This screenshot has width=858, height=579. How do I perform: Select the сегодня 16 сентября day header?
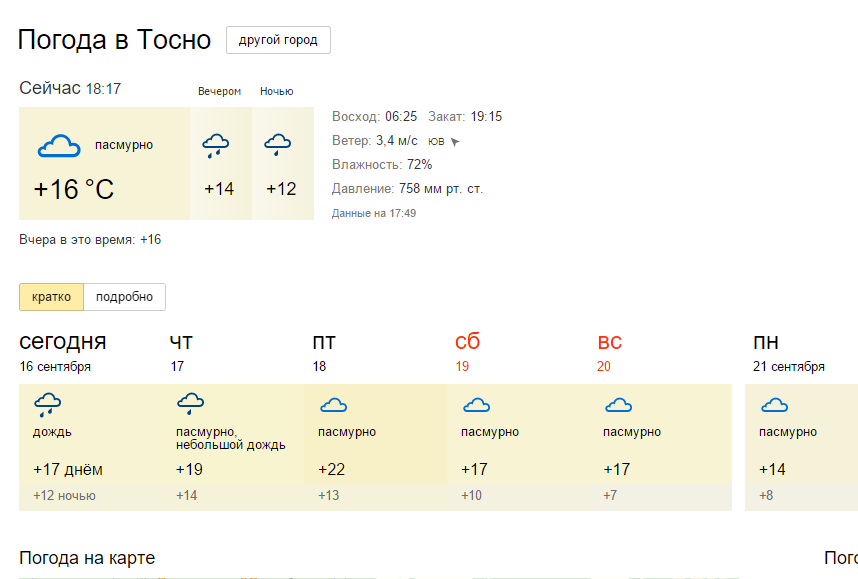62,352
